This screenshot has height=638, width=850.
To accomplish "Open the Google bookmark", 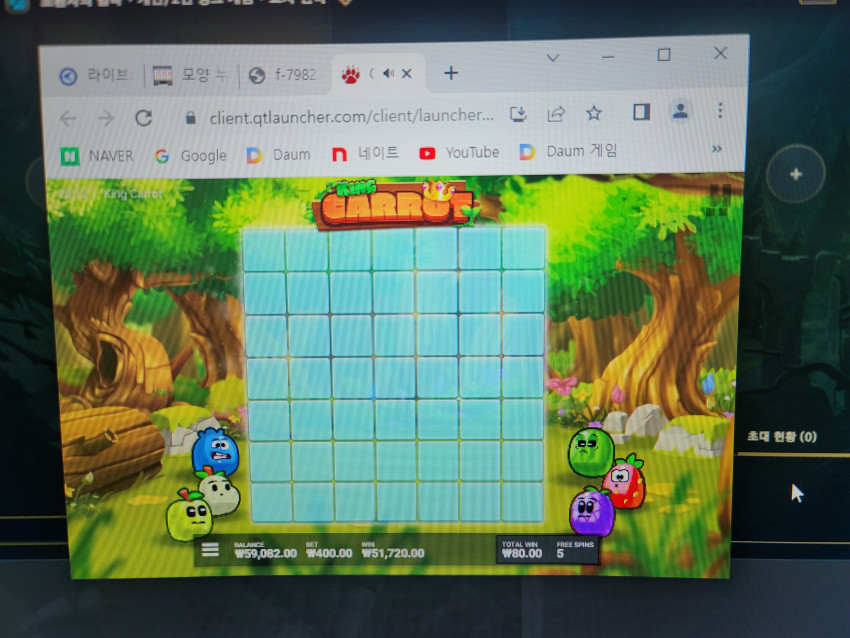I will click(x=191, y=156).
